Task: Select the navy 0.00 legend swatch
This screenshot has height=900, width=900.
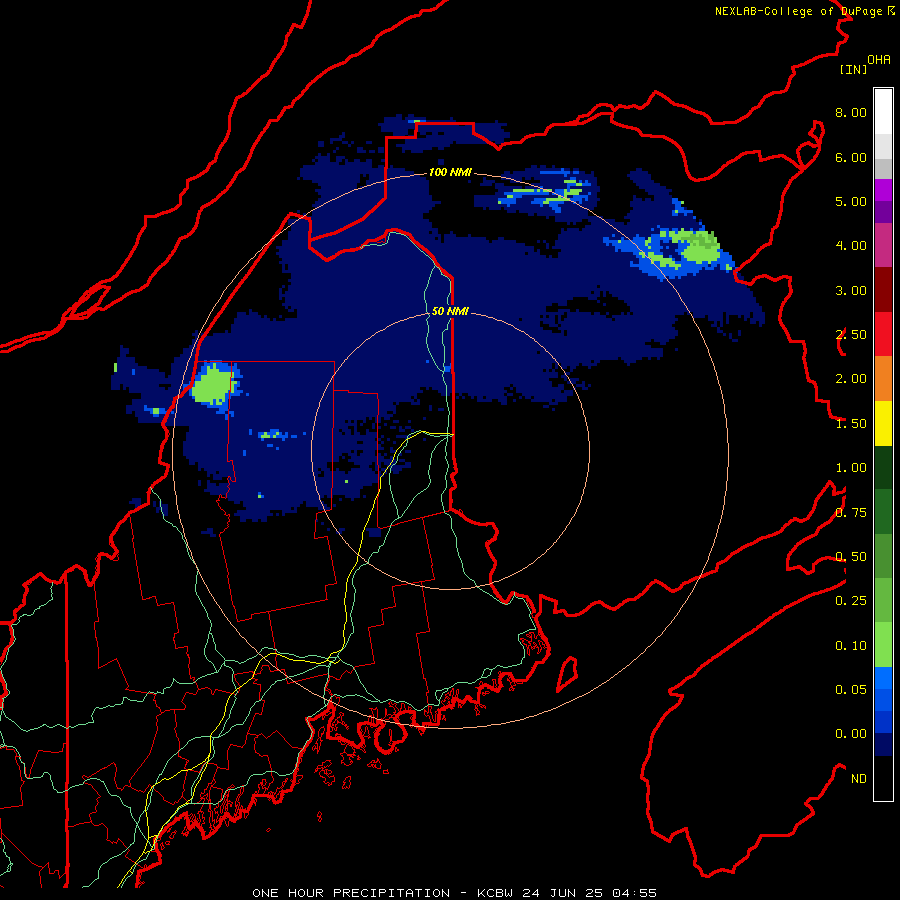Action: point(883,744)
